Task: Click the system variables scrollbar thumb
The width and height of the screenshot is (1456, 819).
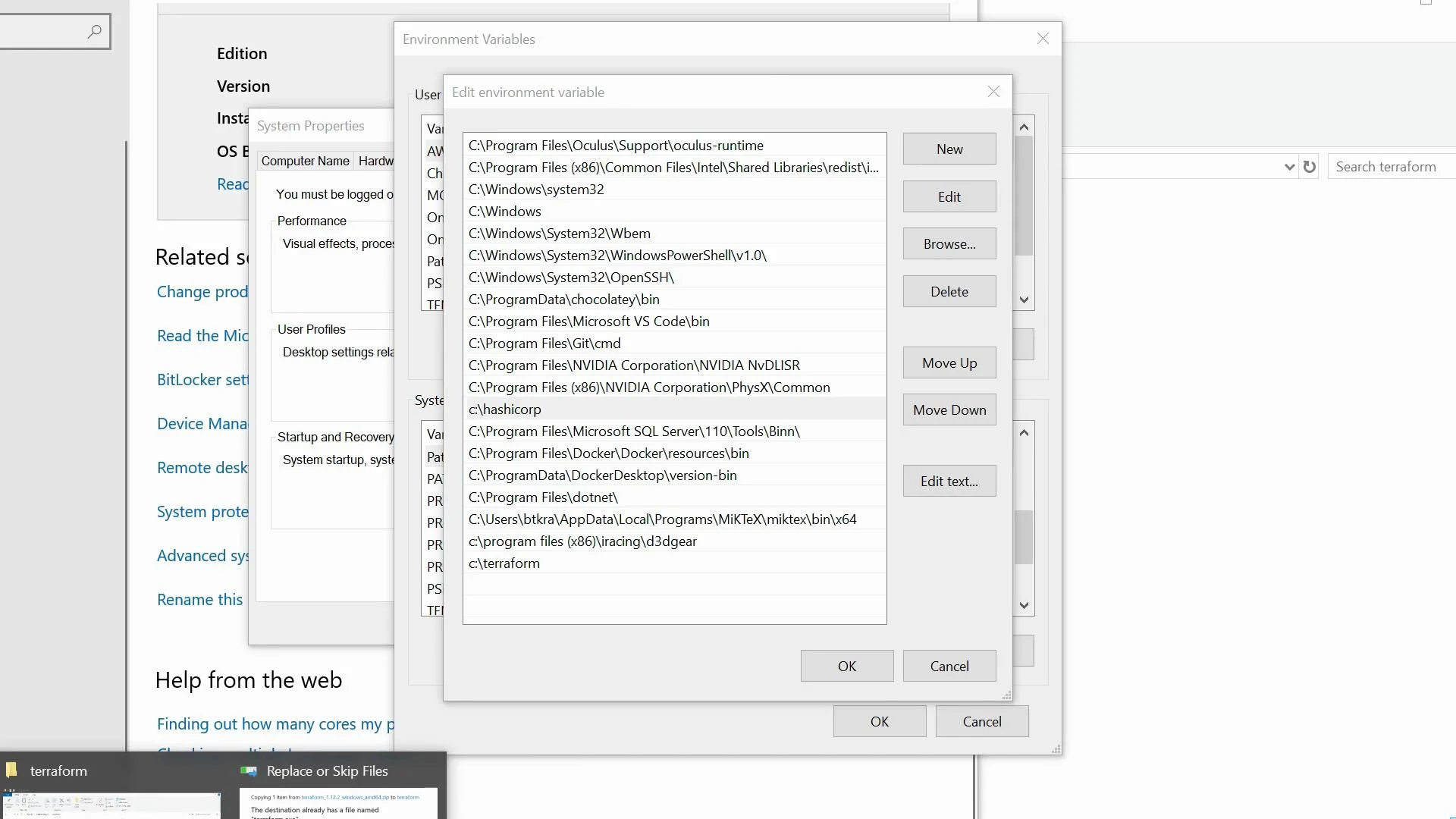Action: click(1024, 537)
